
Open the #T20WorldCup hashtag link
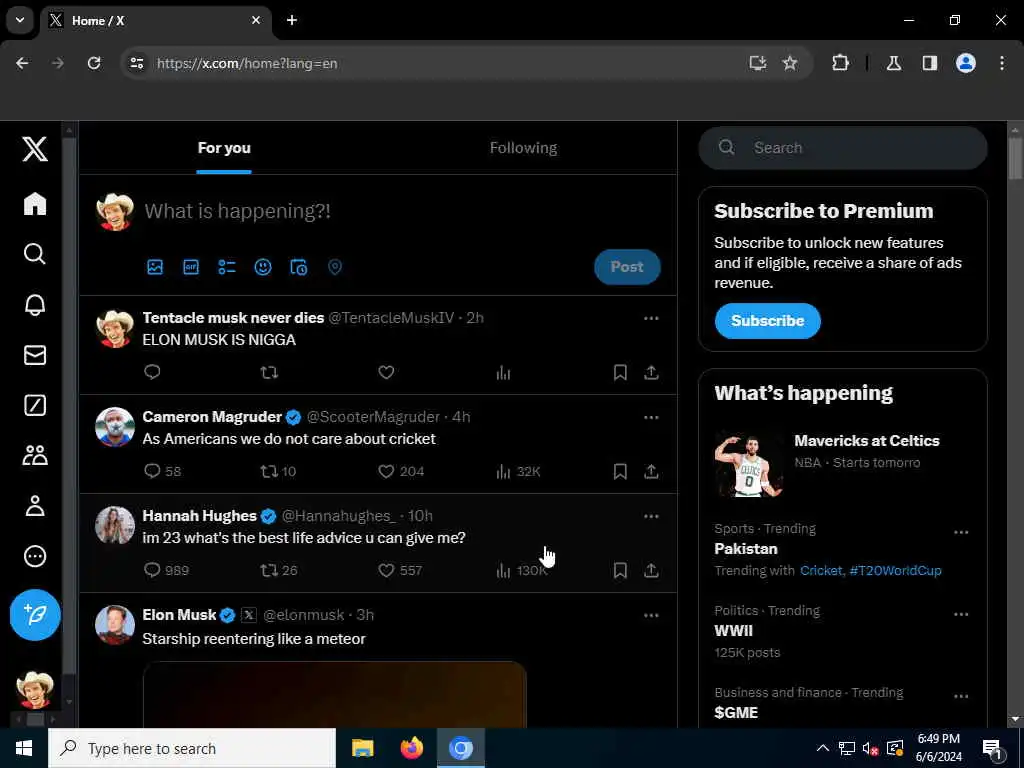tap(895, 571)
